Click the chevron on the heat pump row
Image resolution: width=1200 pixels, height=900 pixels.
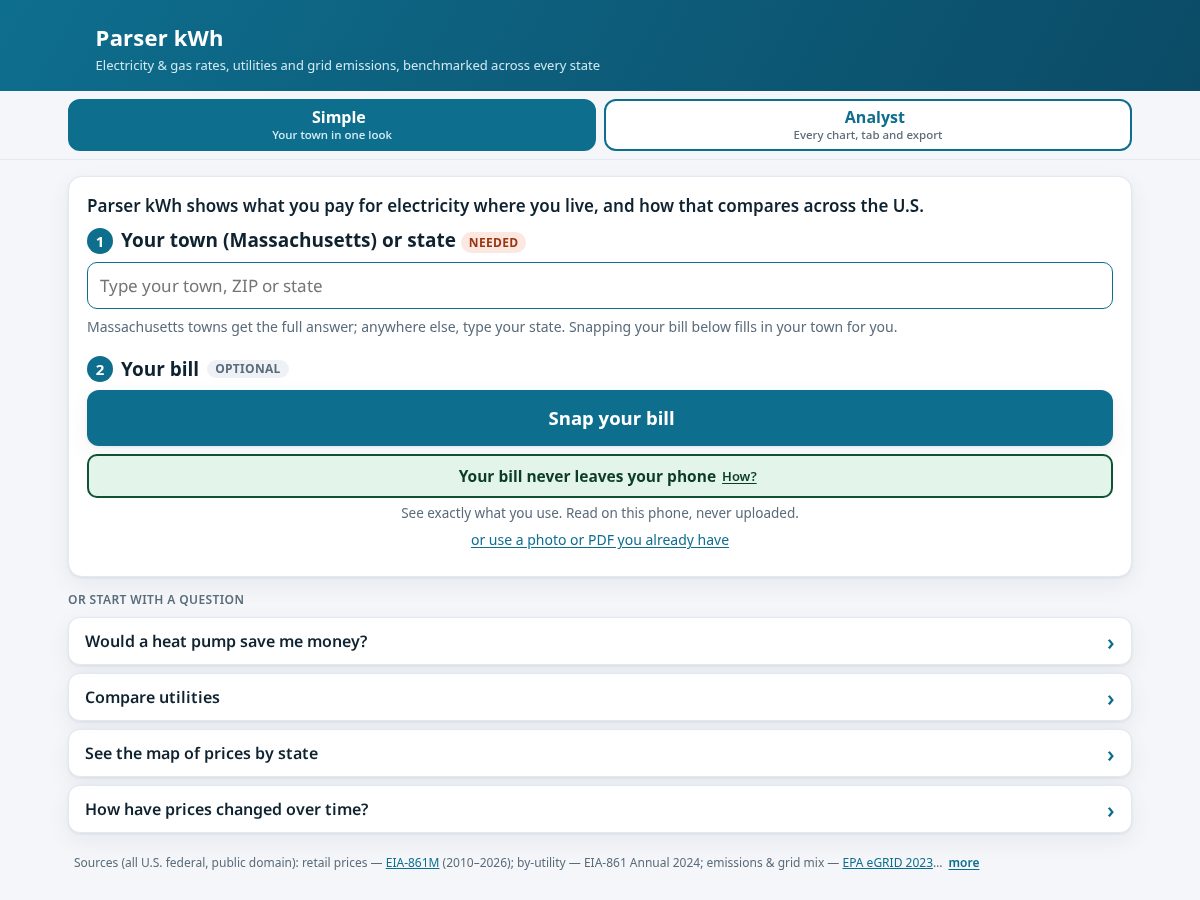1110,643
